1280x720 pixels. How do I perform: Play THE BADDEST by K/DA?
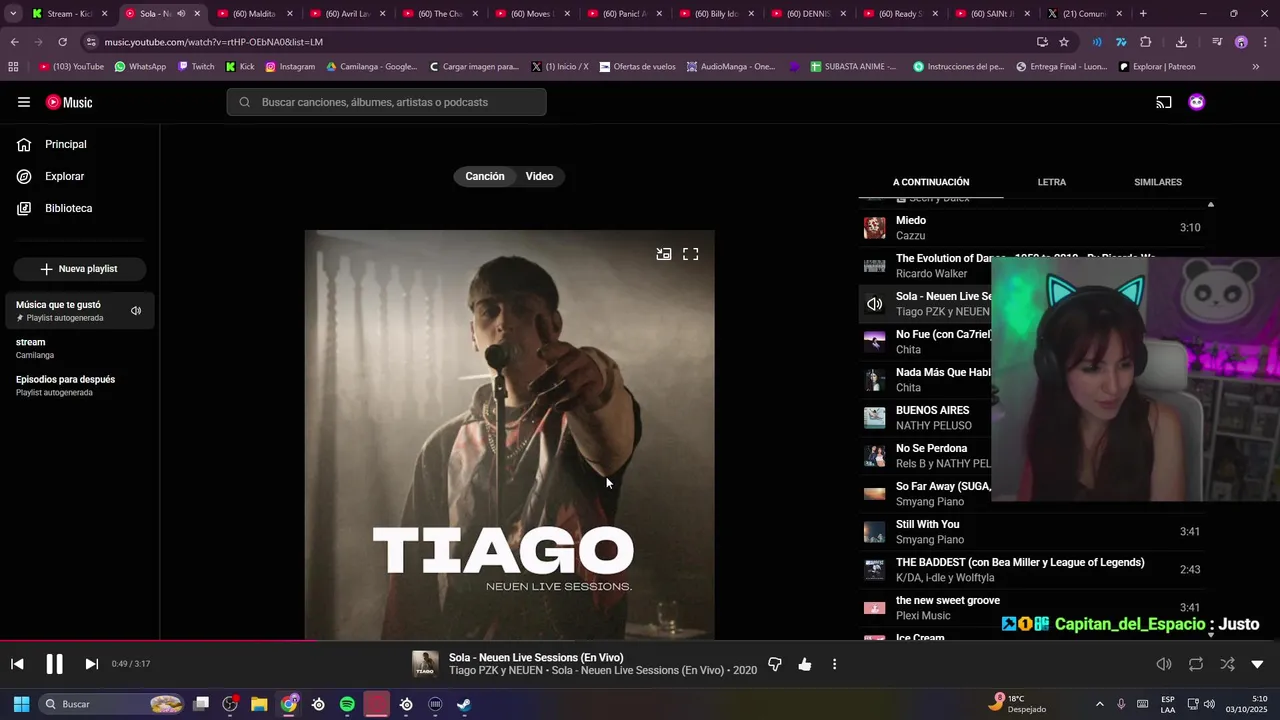pos(1033,570)
